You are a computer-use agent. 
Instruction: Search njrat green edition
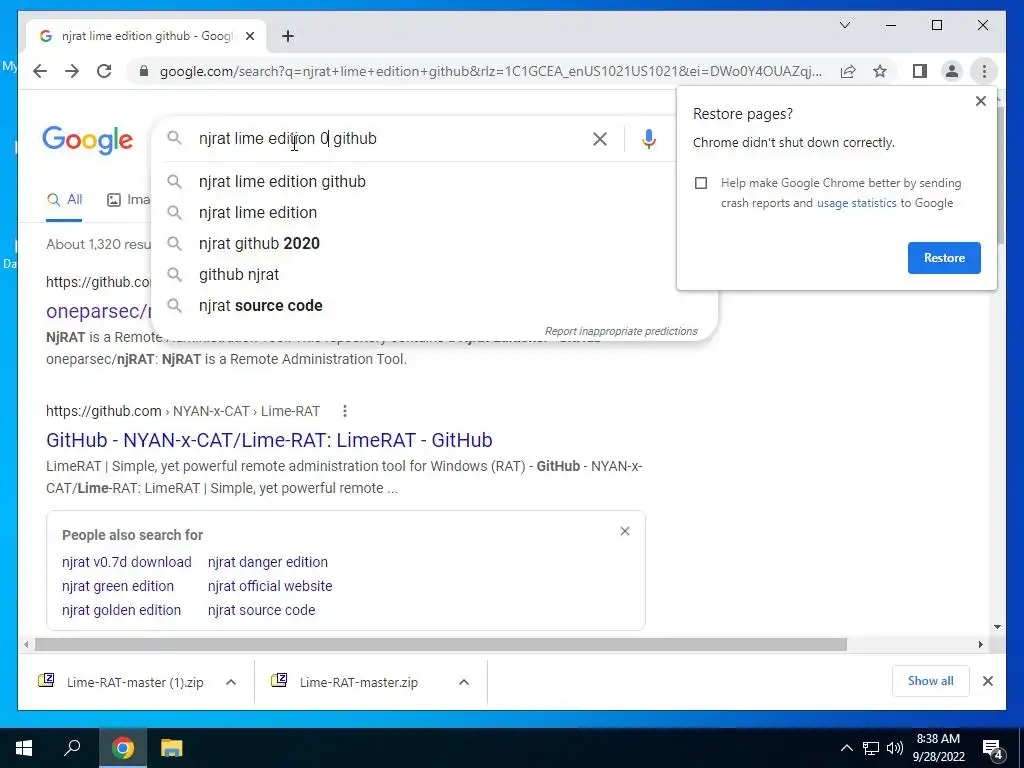point(118,586)
